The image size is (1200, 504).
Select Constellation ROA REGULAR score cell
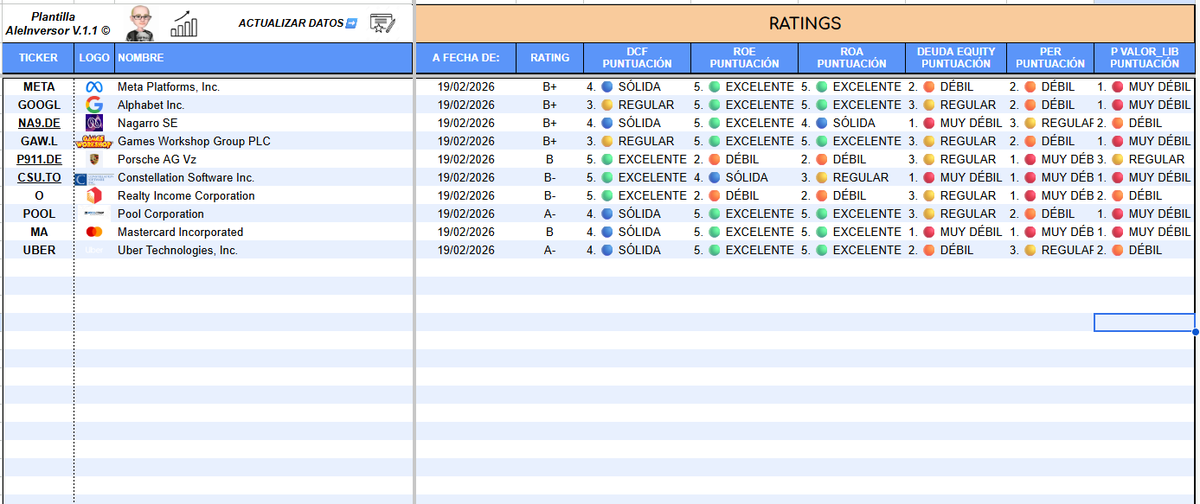point(851,178)
